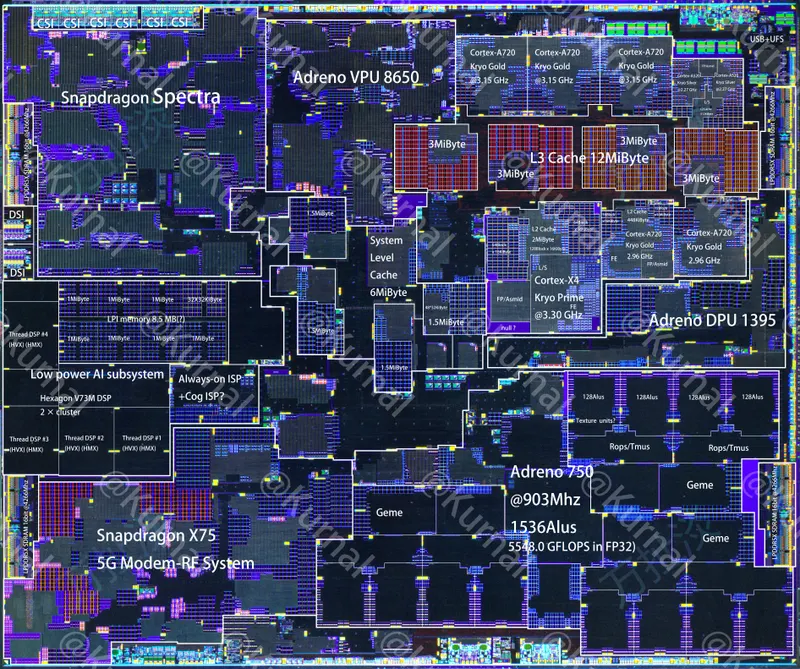
Task: Click the "@903Mhz" GPU clock text
Action: tap(545, 499)
